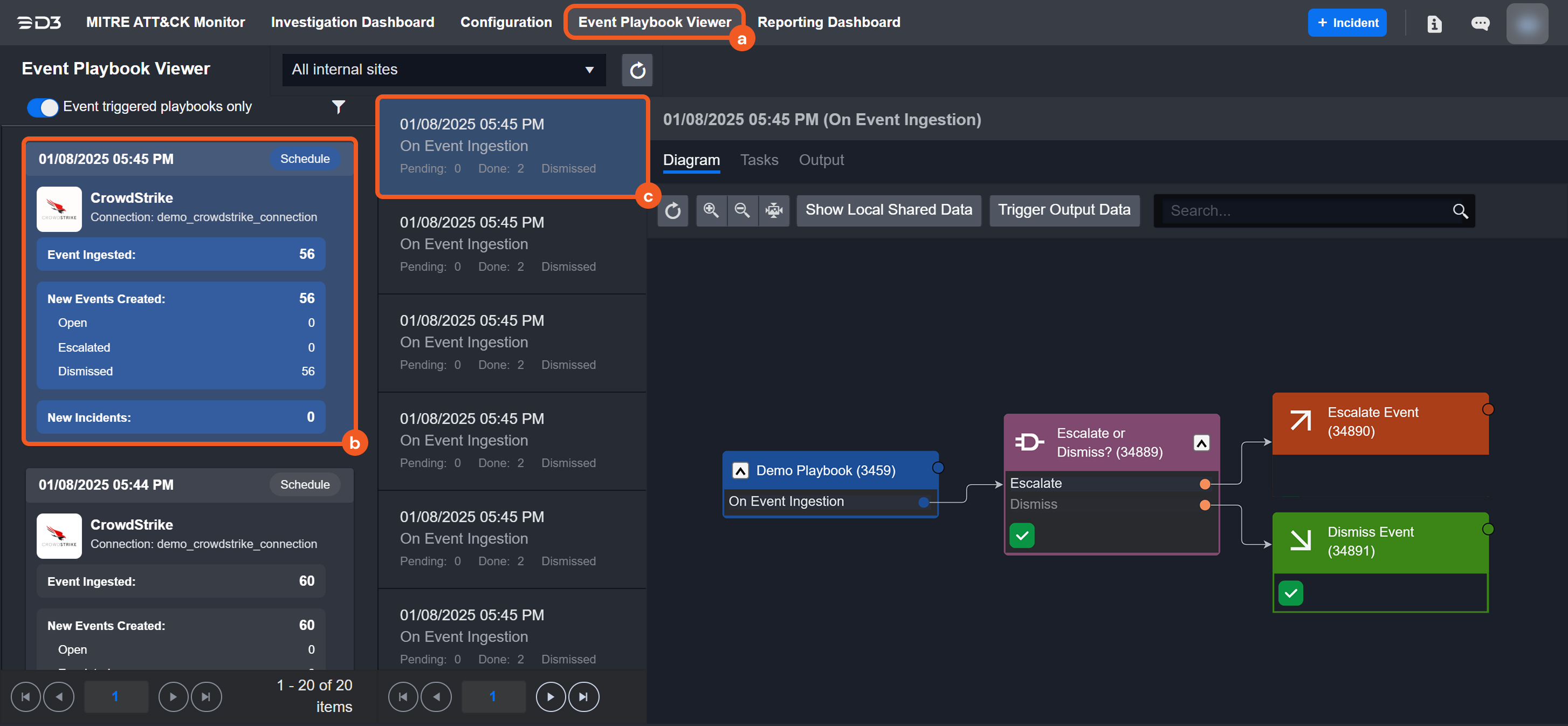Click green checkmark on Dismiss Event node
Screen dimensions: 1568x726
(x=1290, y=593)
